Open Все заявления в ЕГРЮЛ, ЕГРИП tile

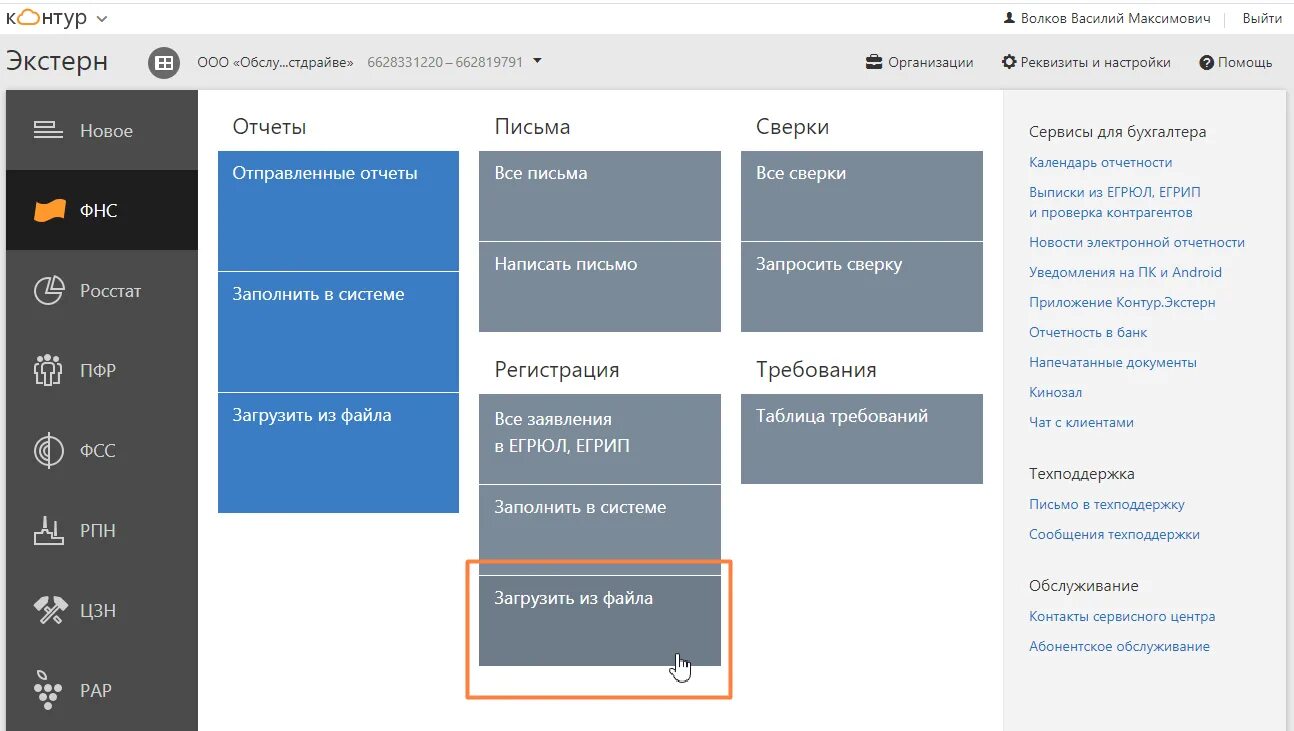tap(600, 439)
